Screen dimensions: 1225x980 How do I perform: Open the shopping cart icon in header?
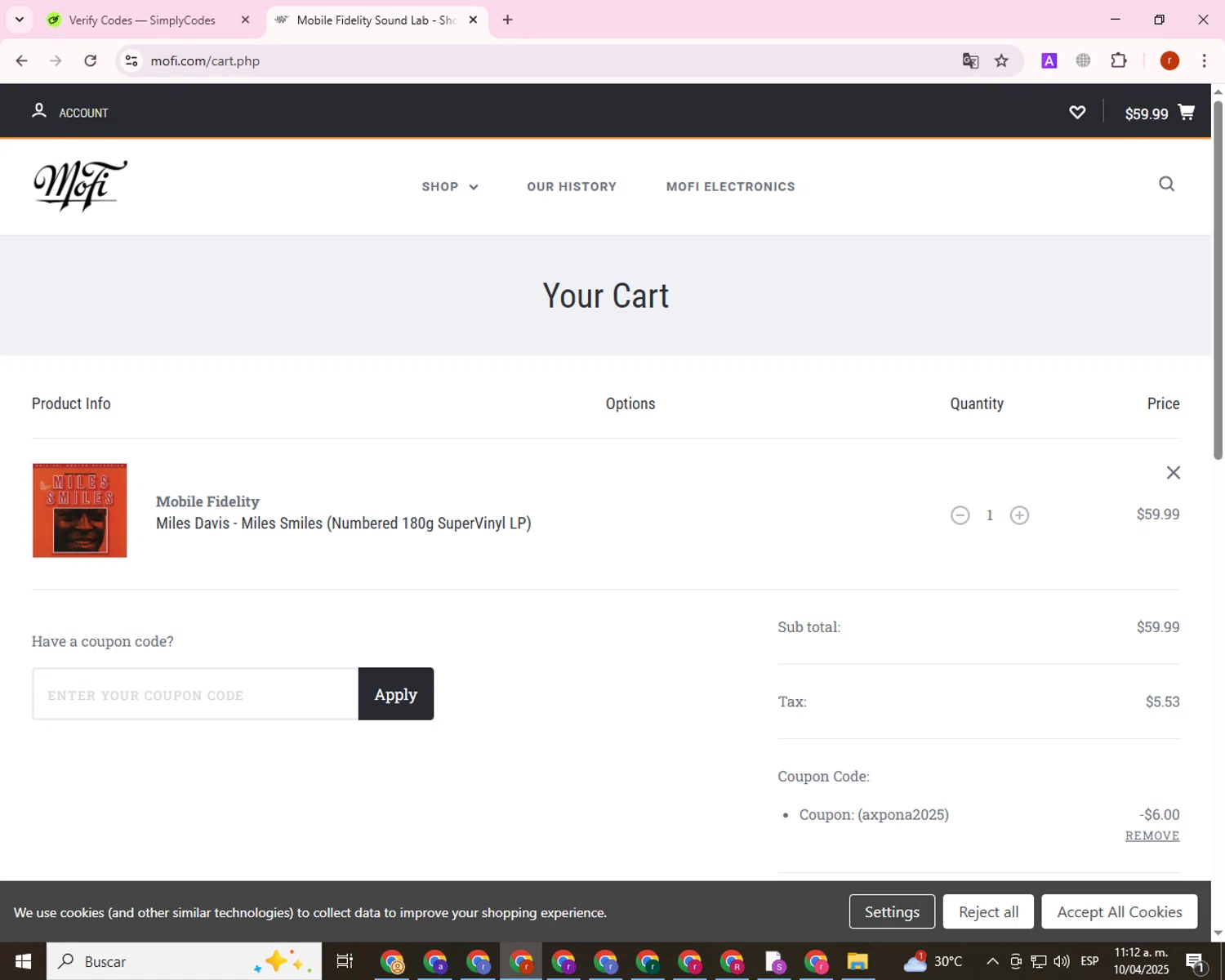(1187, 112)
